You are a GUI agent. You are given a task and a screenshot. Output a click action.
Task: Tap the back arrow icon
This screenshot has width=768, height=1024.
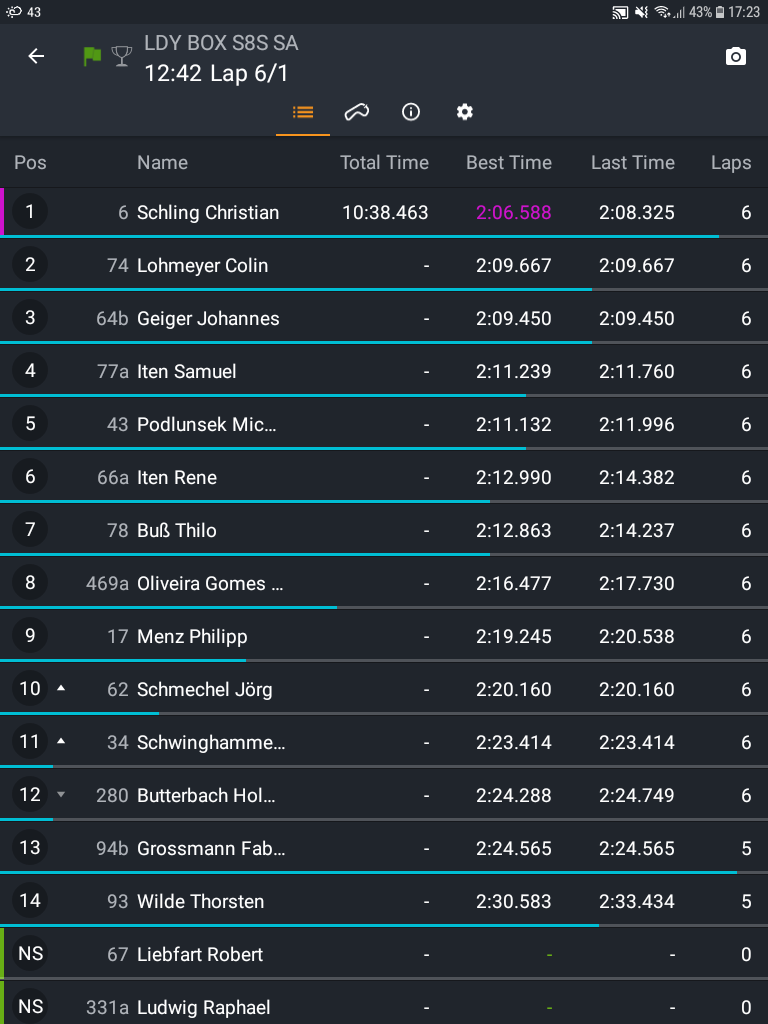click(x=36, y=57)
